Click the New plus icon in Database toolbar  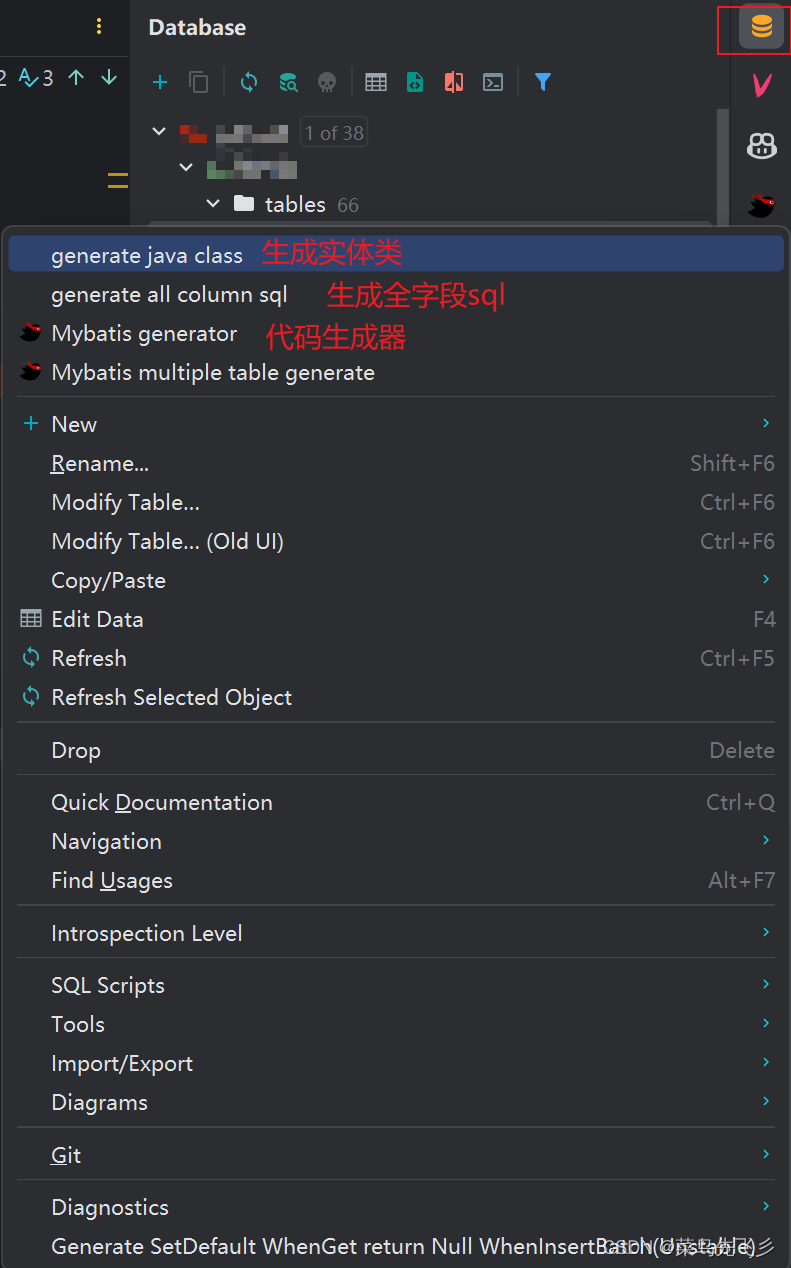point(160,82)
